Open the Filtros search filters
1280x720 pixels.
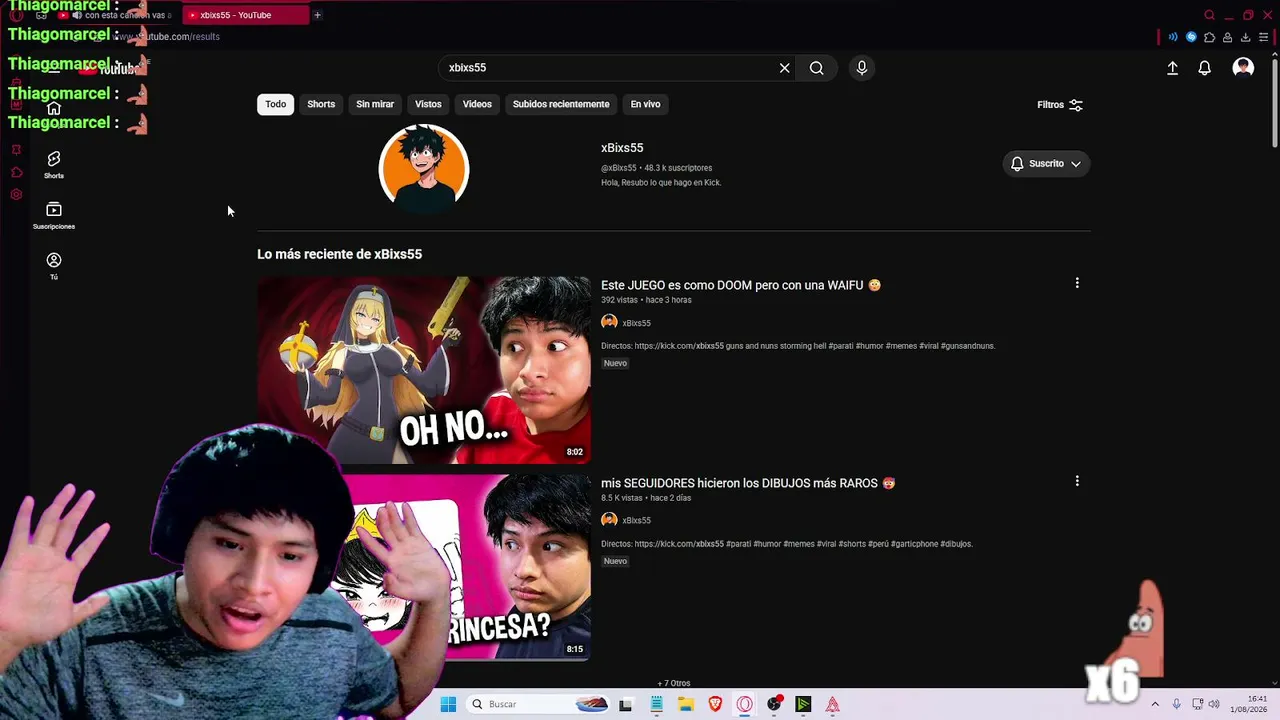pos(1060,105)
